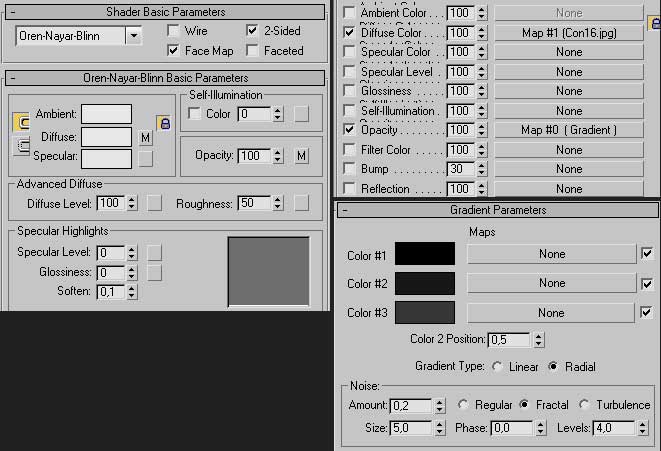Click the map button next to Glossiness
This screenshot has width=661, height=451.
(x=155, y=272)
